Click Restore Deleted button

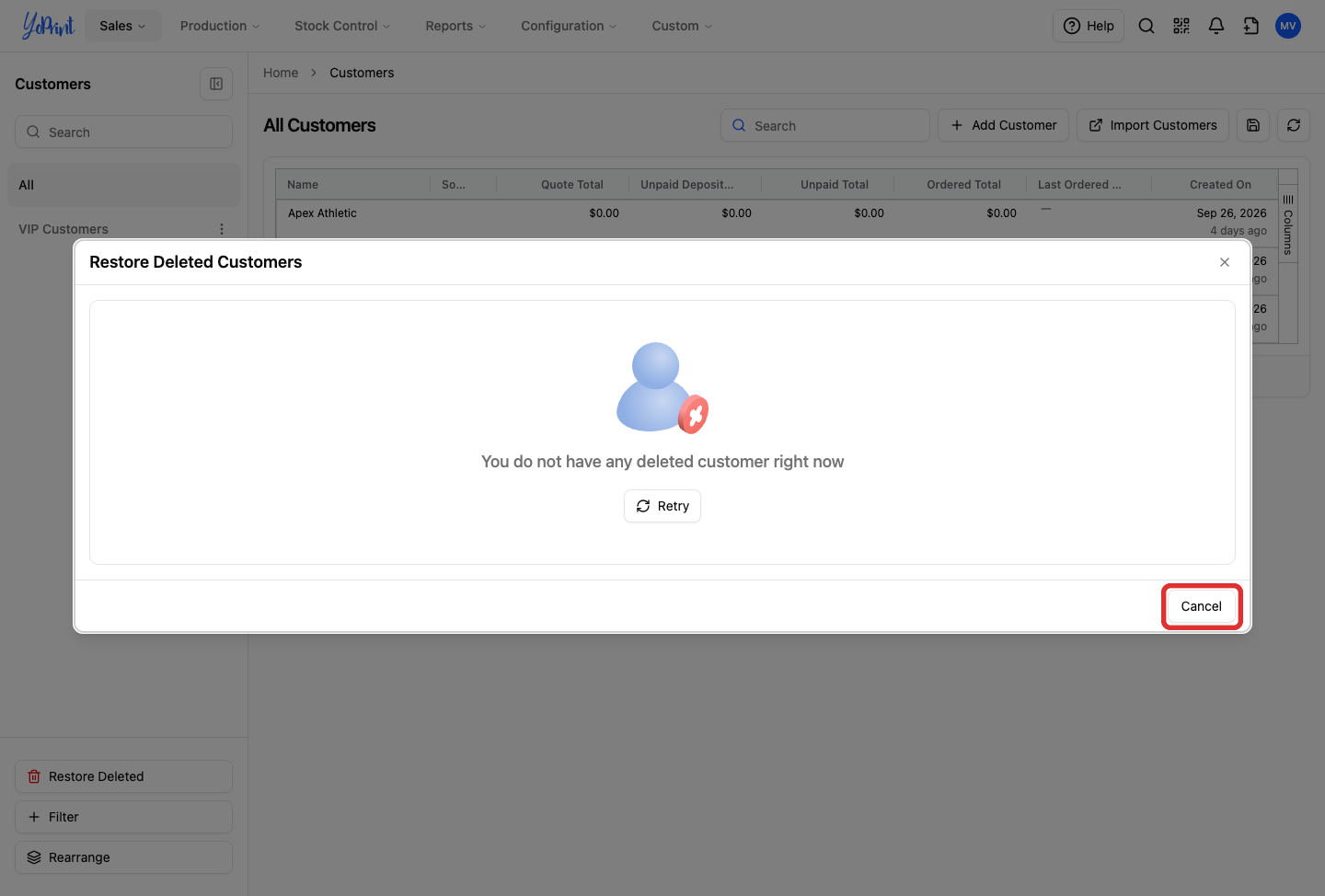tap(123, 776)
